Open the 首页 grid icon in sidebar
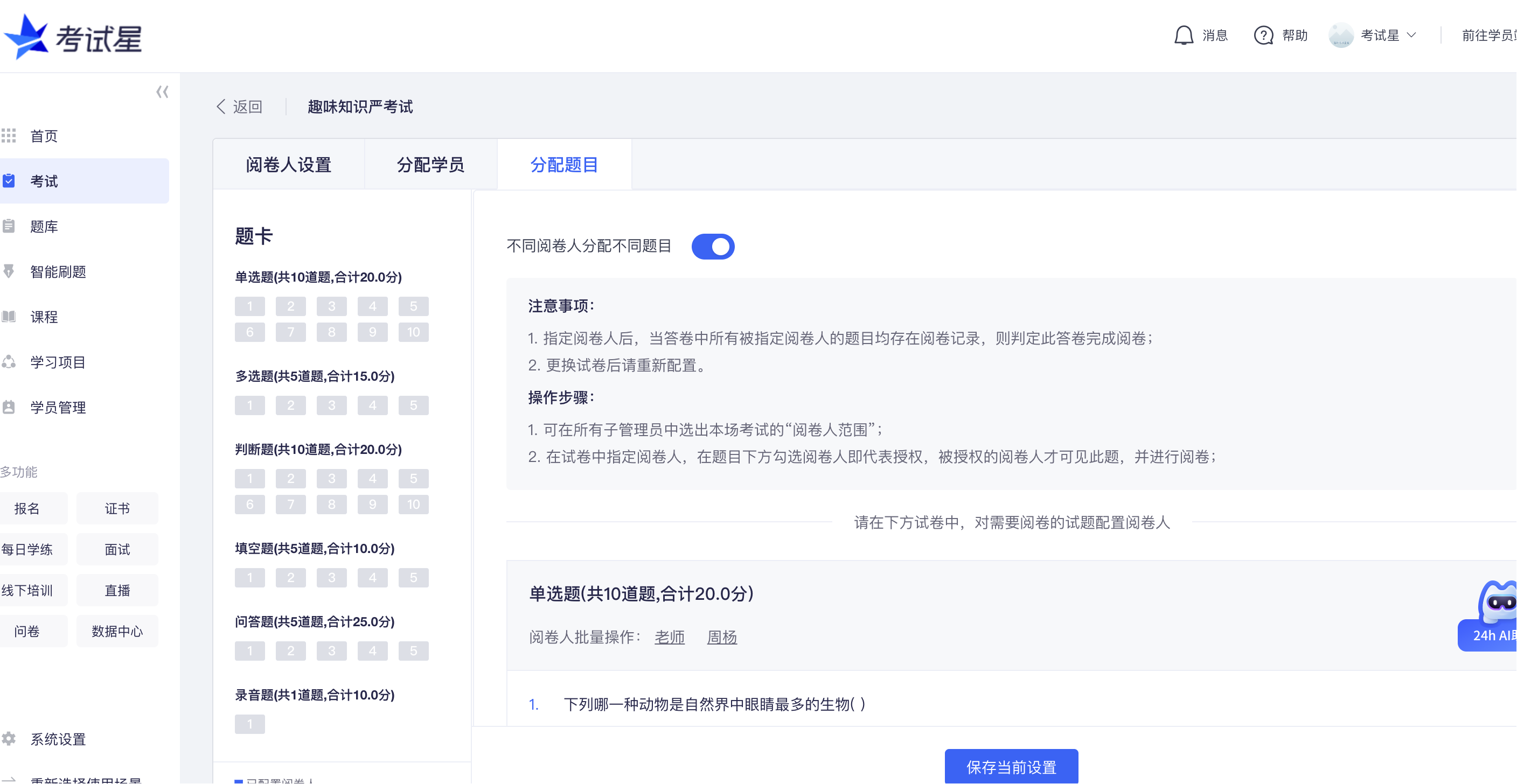This screenshot has width=1517, height=784. (9, 136)
